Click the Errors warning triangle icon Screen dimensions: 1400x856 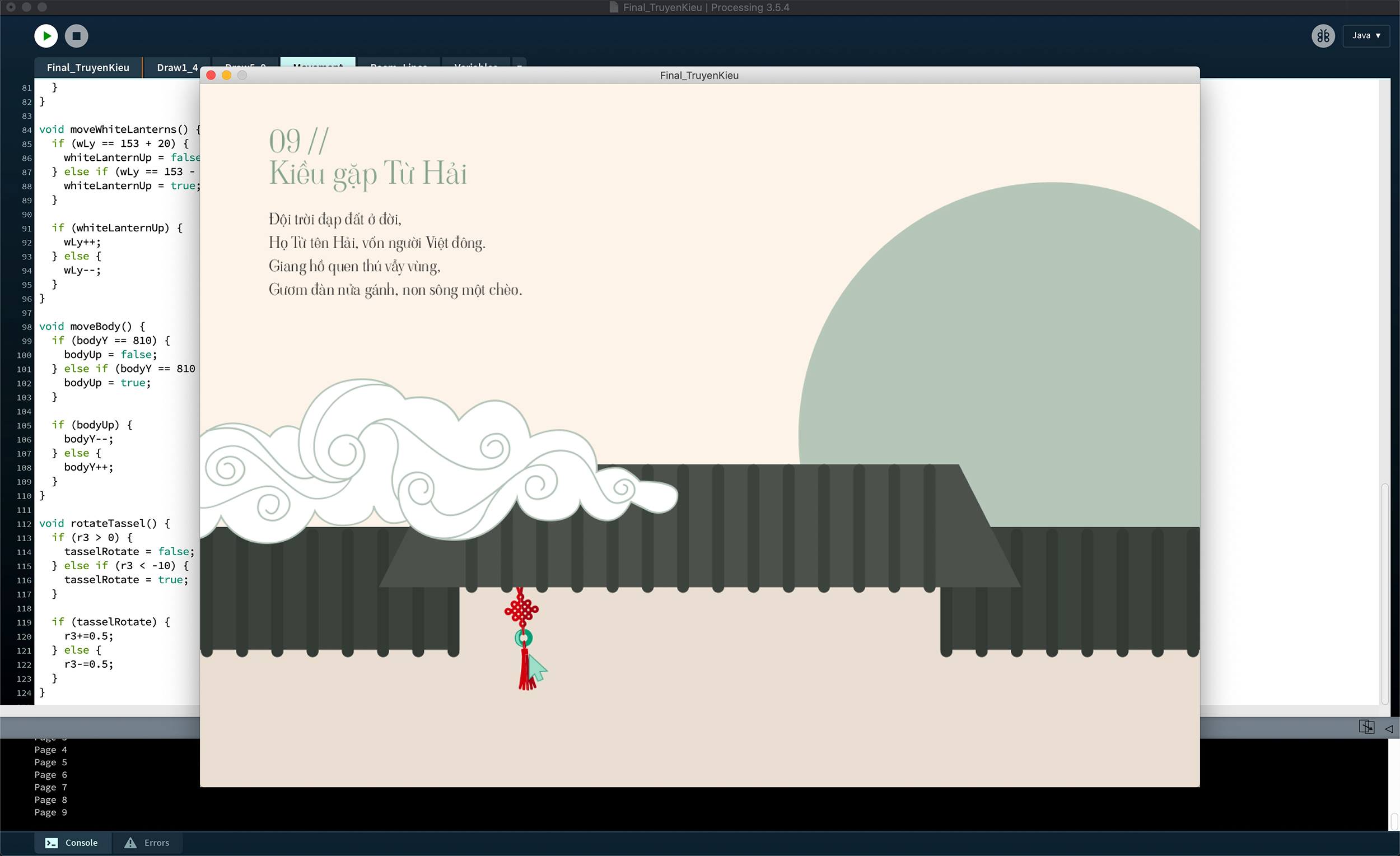pos(130,843)
